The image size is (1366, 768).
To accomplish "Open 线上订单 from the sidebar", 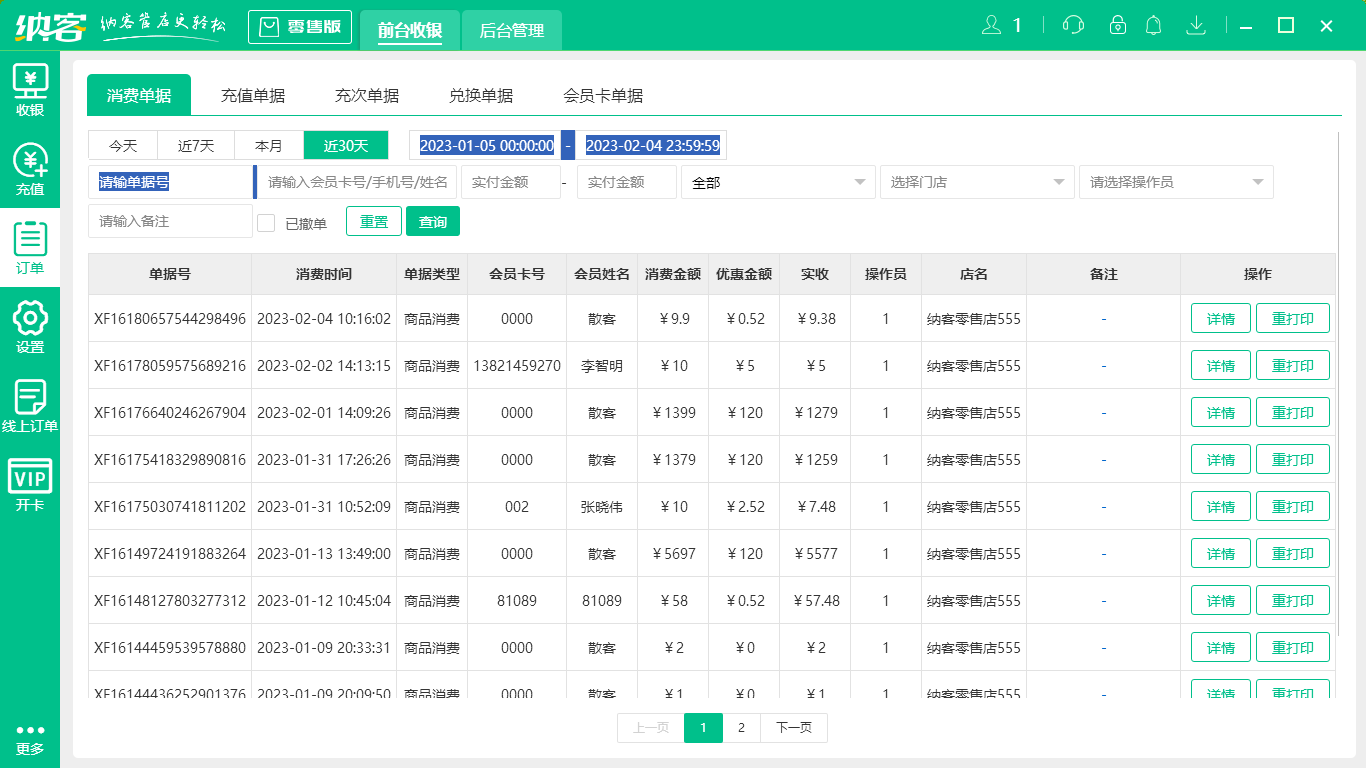I will coord(30,405).
